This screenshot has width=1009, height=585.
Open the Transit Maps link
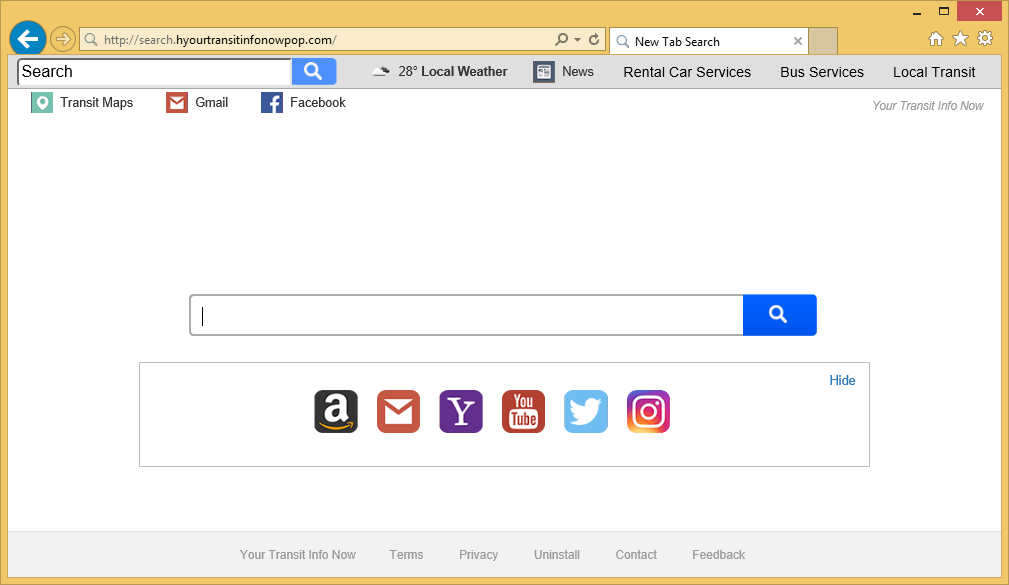[x=97, y=102]
